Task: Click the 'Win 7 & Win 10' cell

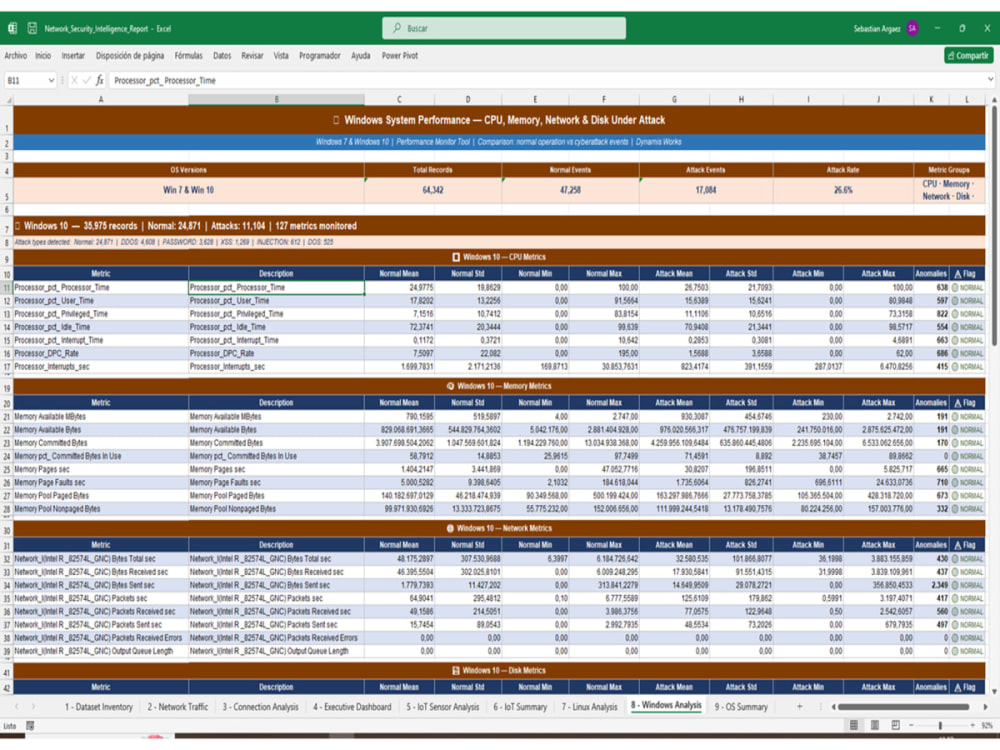Action: click(189, 190)
